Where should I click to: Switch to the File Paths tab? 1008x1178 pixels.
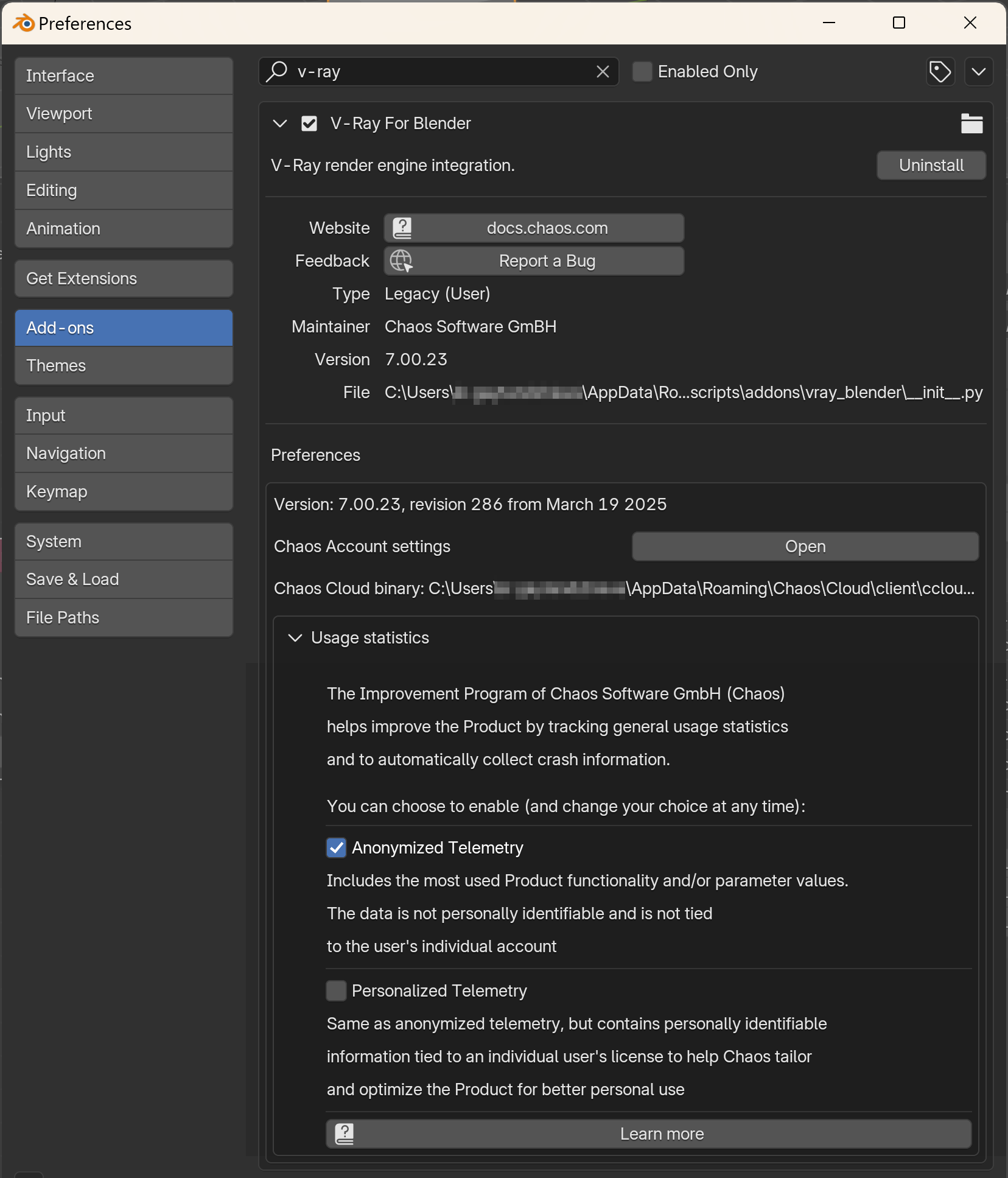pos(124,618)
